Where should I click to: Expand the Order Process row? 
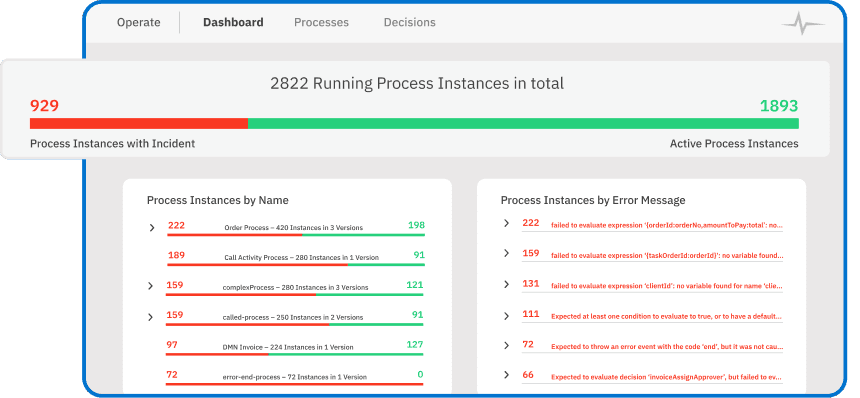[x=152, y=228]
